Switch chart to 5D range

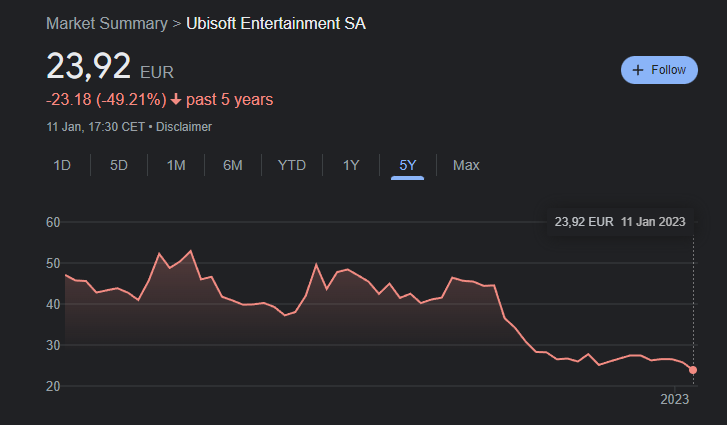[119, 165]
